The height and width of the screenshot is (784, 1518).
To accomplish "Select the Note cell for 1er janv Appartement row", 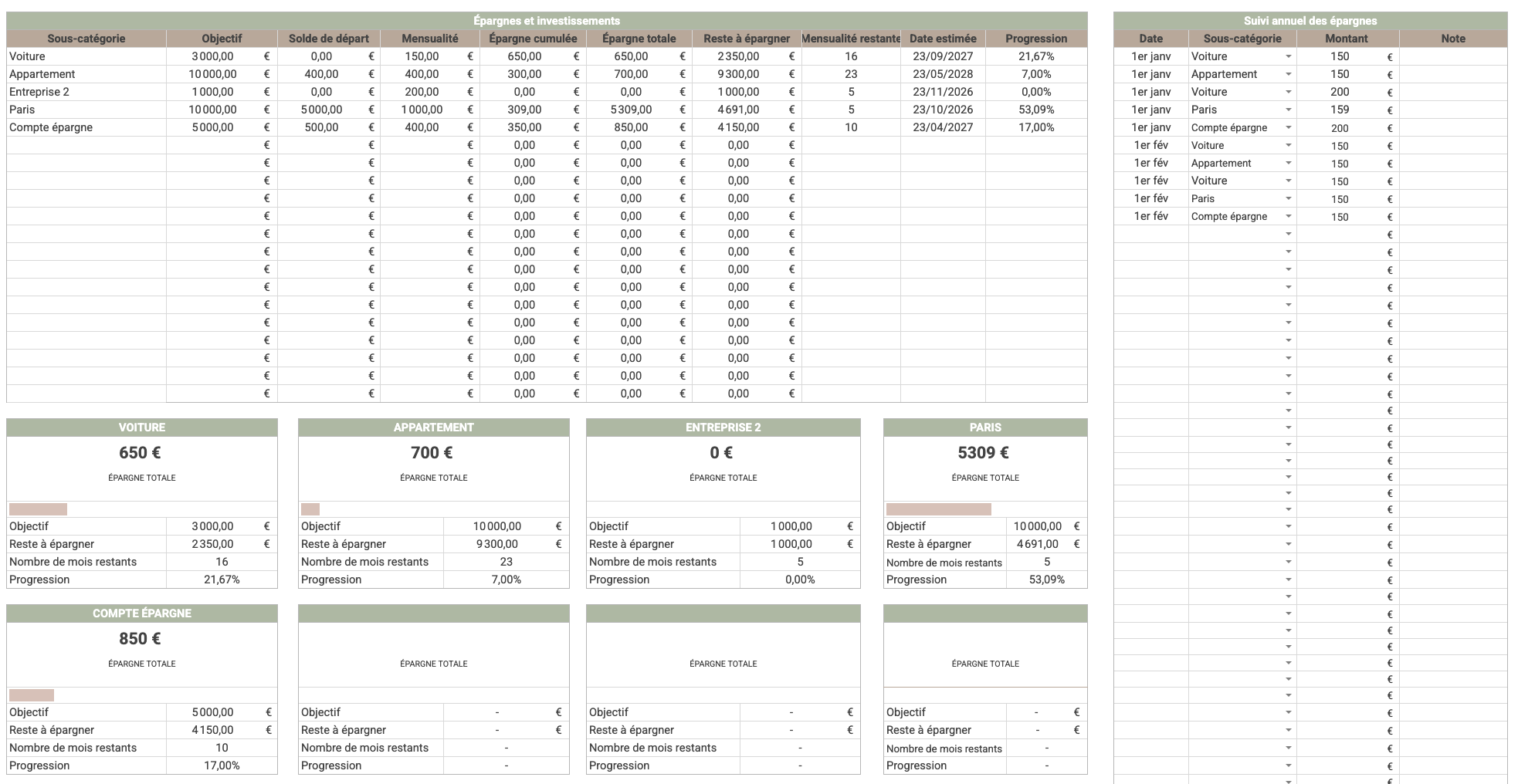I will pyautogui.click(x=1453, y=74).
